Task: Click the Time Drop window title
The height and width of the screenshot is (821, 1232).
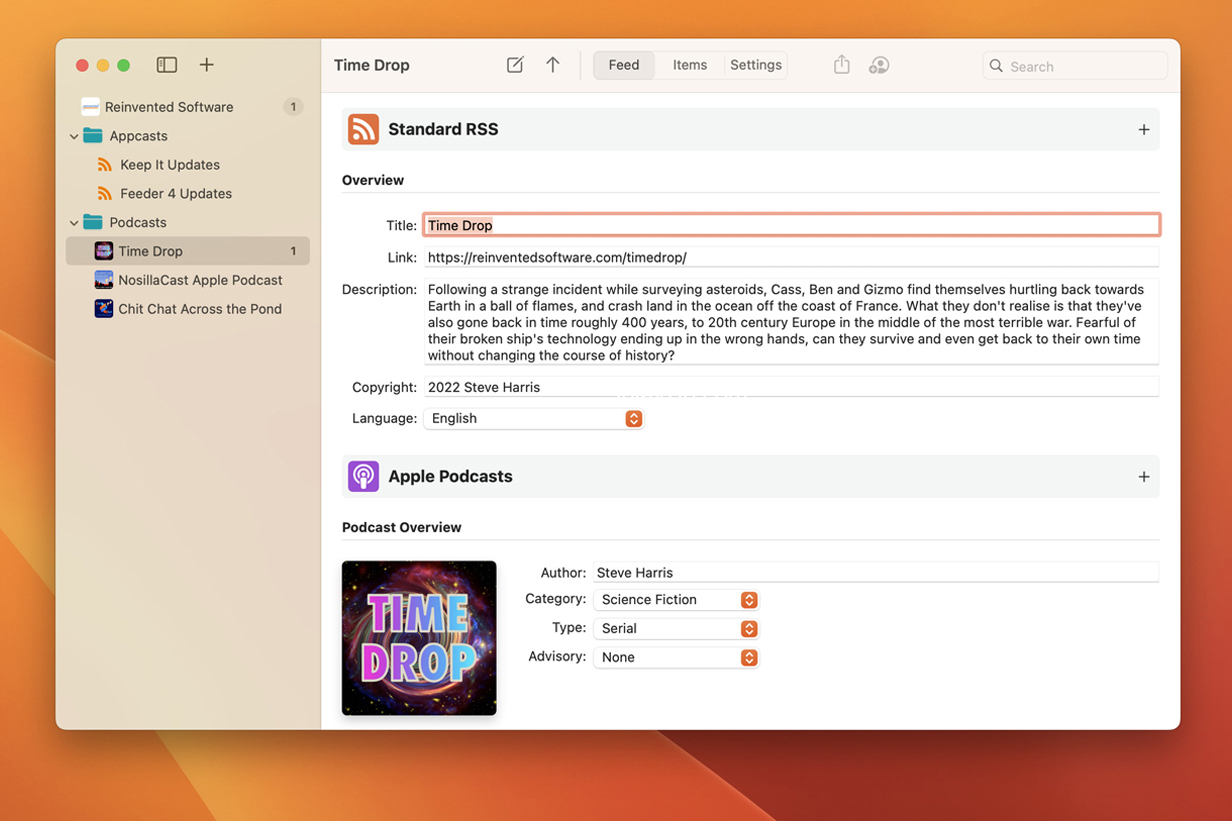Action: 372,65
